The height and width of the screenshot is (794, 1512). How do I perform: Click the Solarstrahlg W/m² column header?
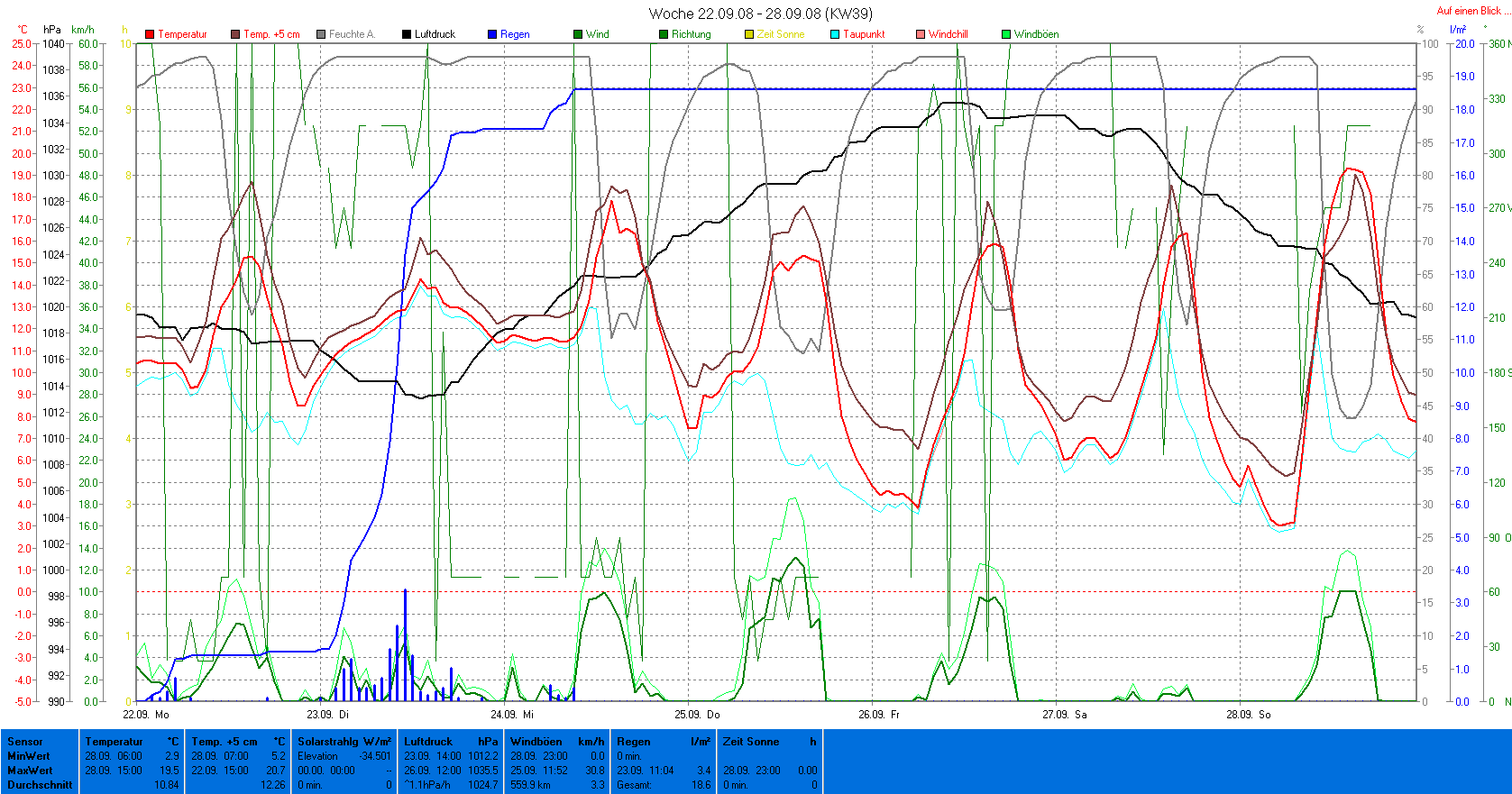pyautogui.click(x=344, y=742)
